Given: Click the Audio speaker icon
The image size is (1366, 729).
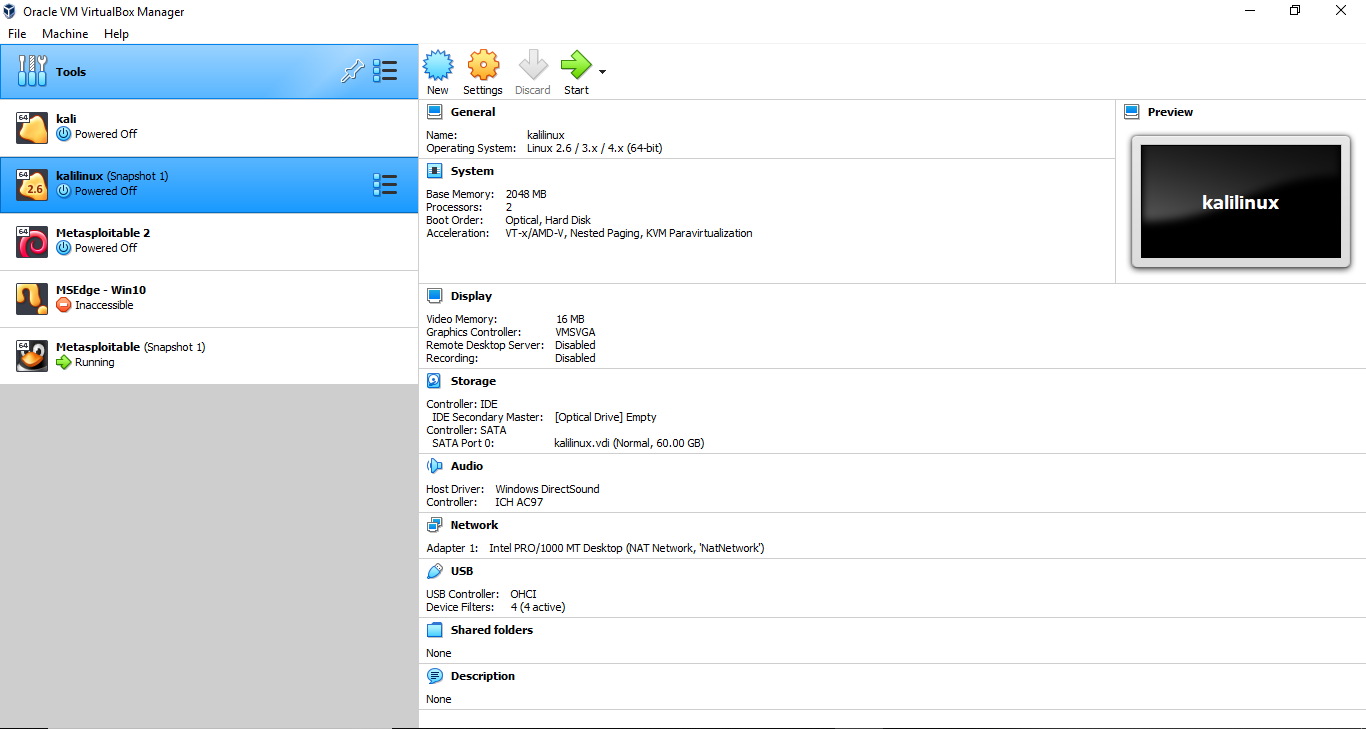Looking at the screenshot, I should pos(435,466).
